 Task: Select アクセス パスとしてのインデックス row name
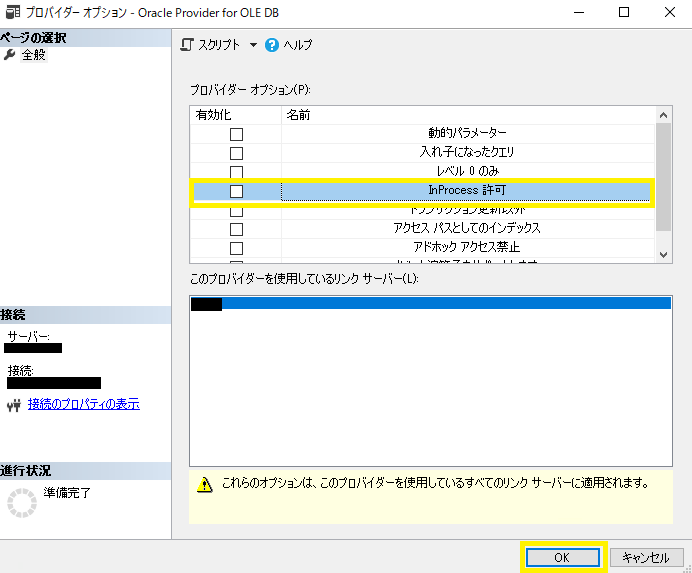click(x=467, y=228)
